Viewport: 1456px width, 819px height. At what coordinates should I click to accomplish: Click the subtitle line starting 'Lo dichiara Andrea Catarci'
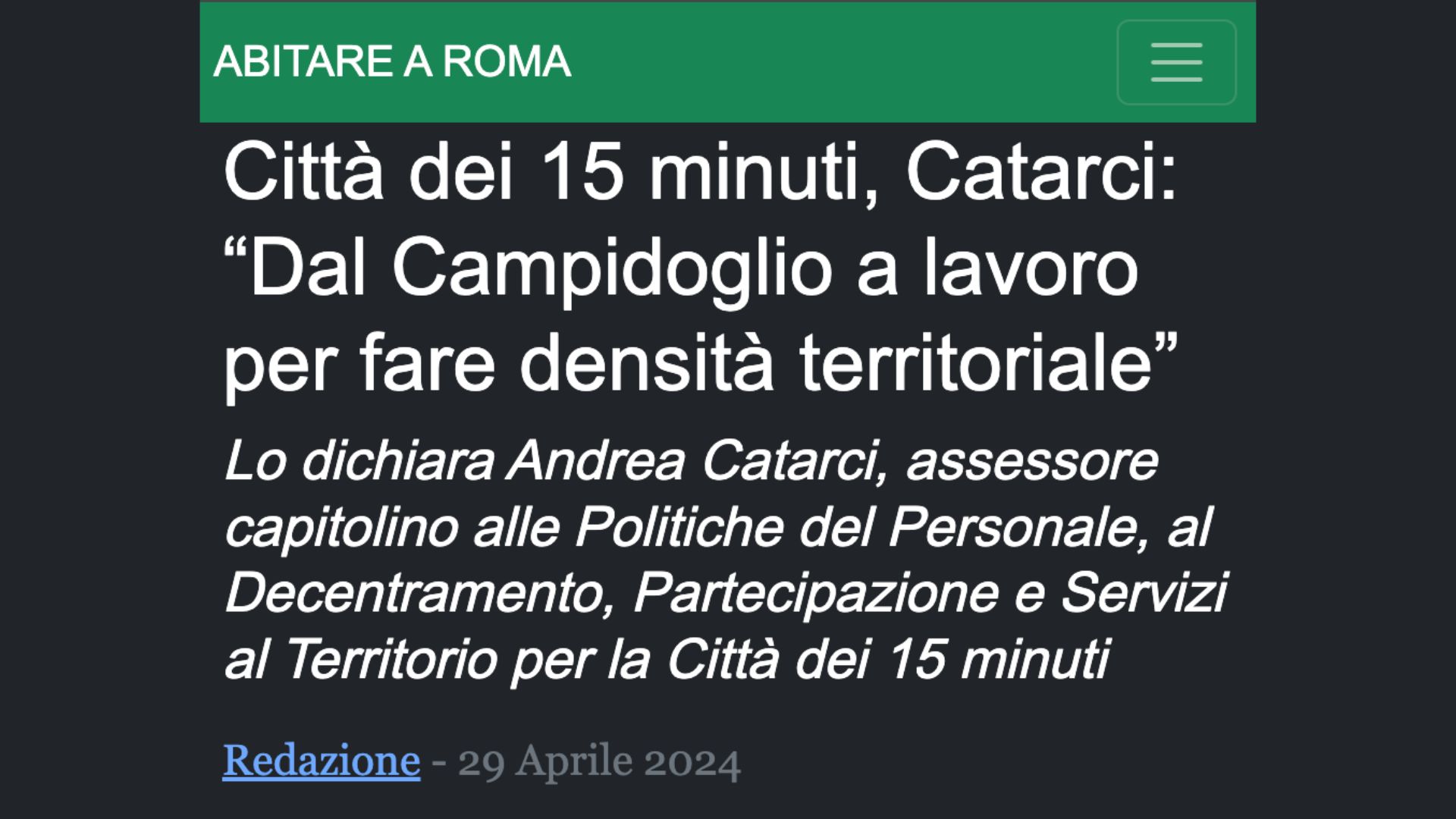point(691,461)
